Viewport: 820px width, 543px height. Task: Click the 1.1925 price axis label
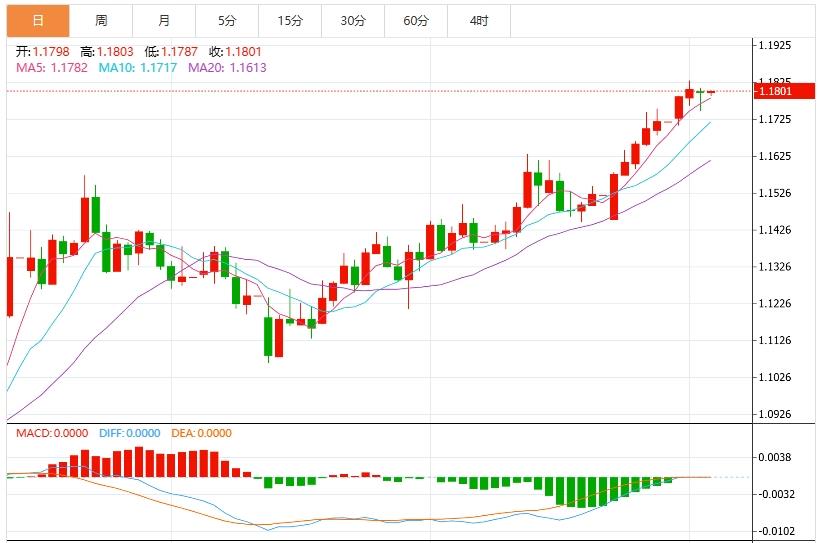(775, 46)
